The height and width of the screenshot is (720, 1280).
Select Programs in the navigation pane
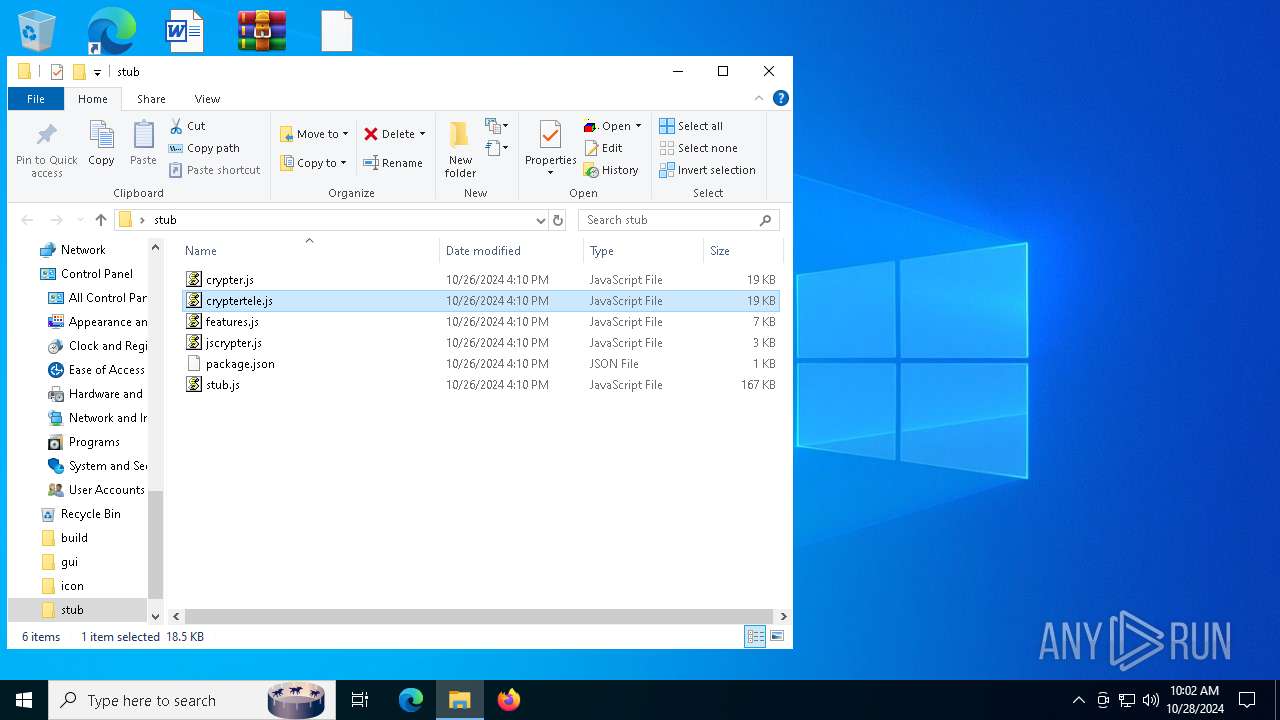[x=94, y=442]
